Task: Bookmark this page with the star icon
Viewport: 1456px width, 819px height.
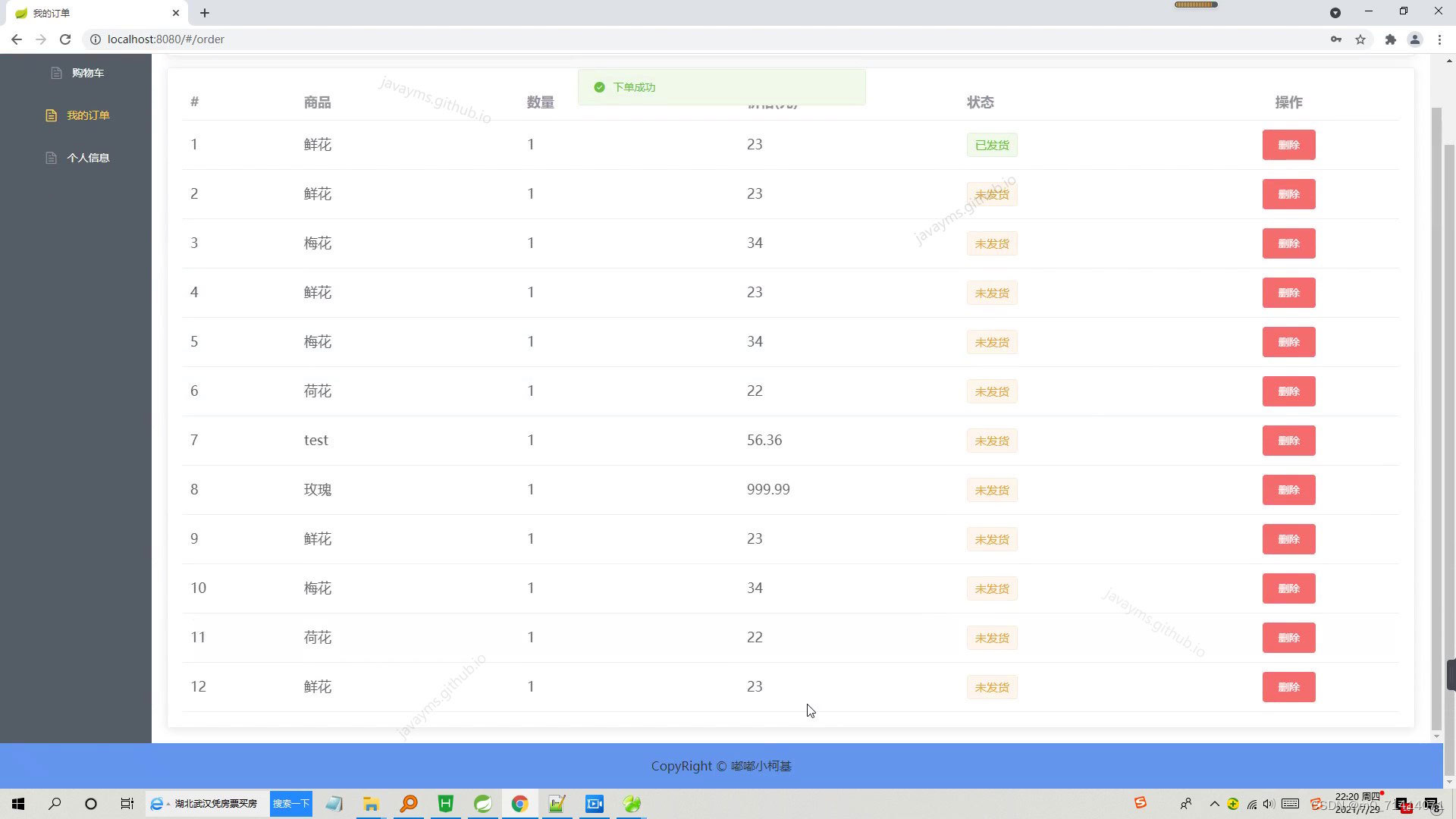Action: pyautogui.click(x=1361, y=39)
